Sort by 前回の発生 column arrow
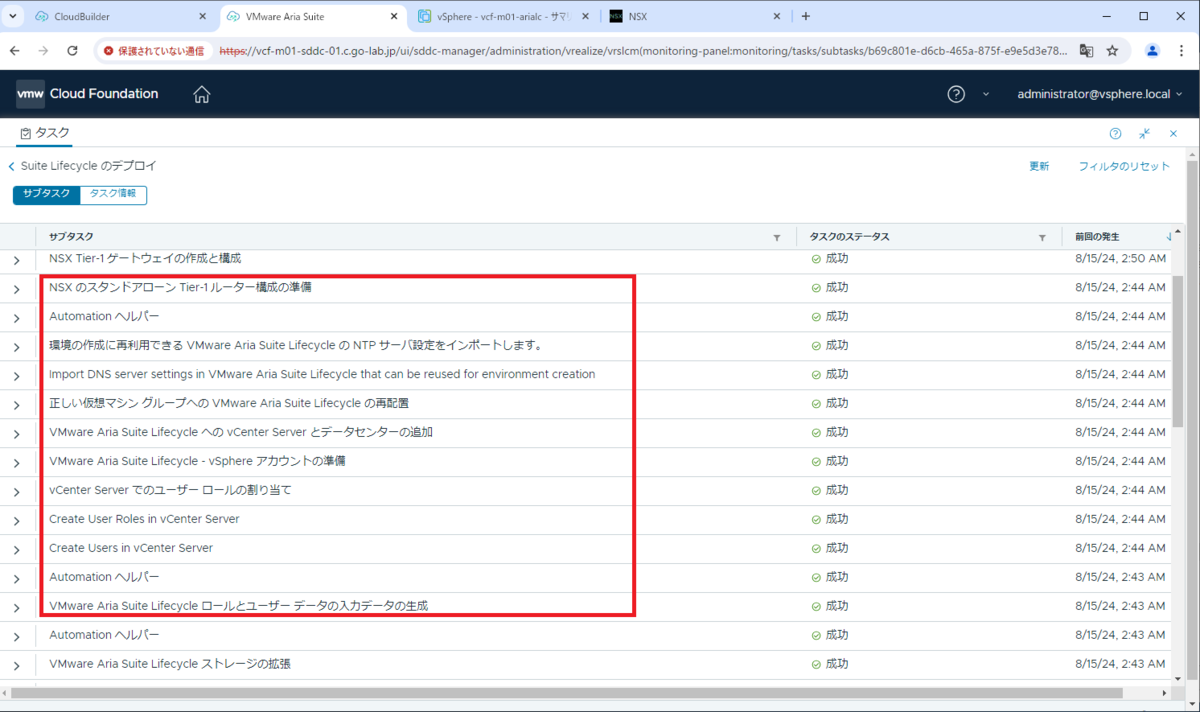The width and height of the screenshot is (1200, 712). (x=1170, y=237)
